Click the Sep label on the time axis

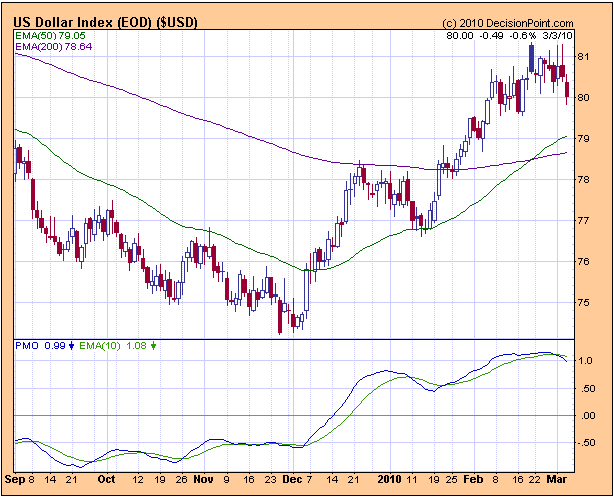[x=14, y=480]
